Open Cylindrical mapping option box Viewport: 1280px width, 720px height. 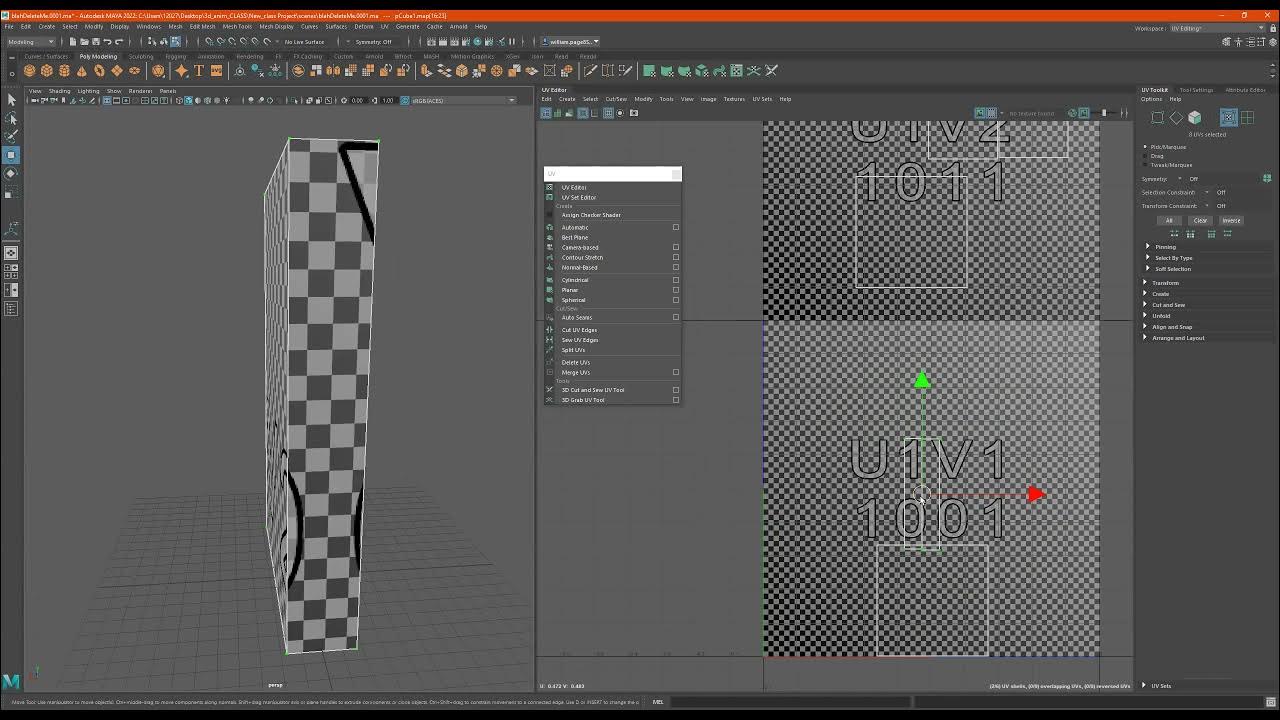tap(676, 280)
